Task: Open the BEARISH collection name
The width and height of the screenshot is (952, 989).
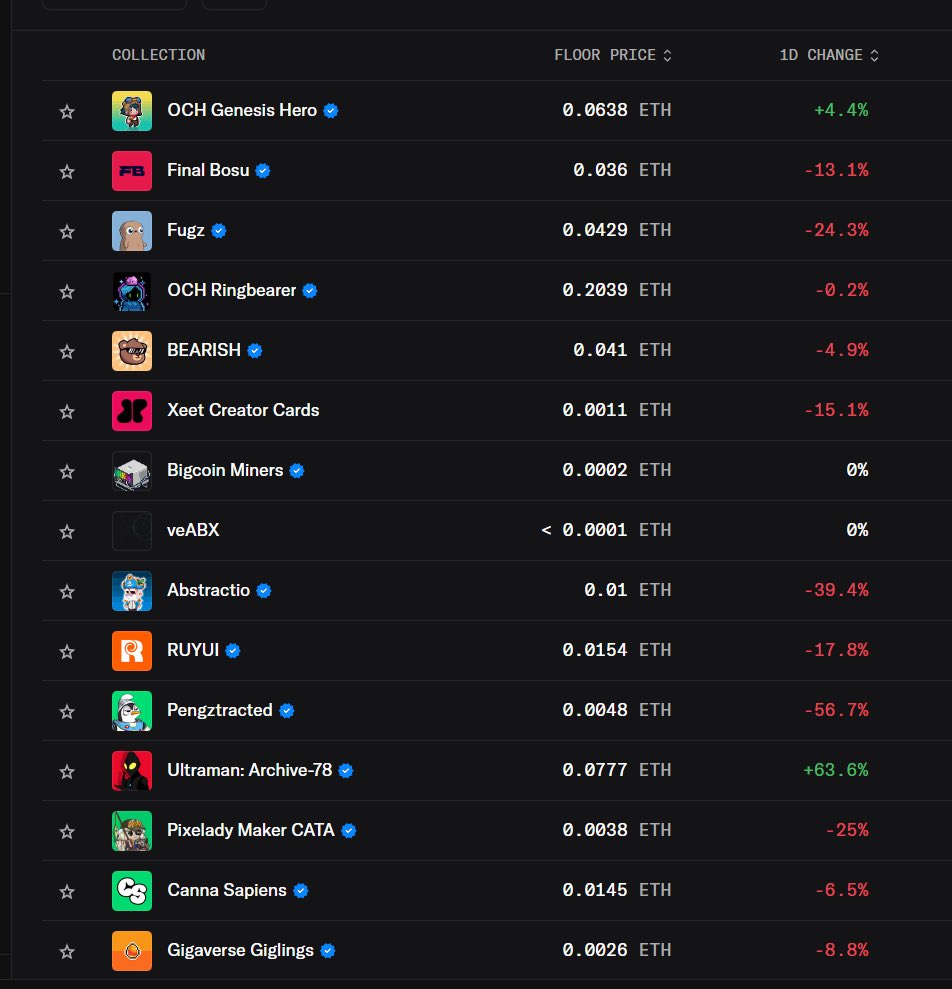Action: pyautogui.click(x=204, y=350)
